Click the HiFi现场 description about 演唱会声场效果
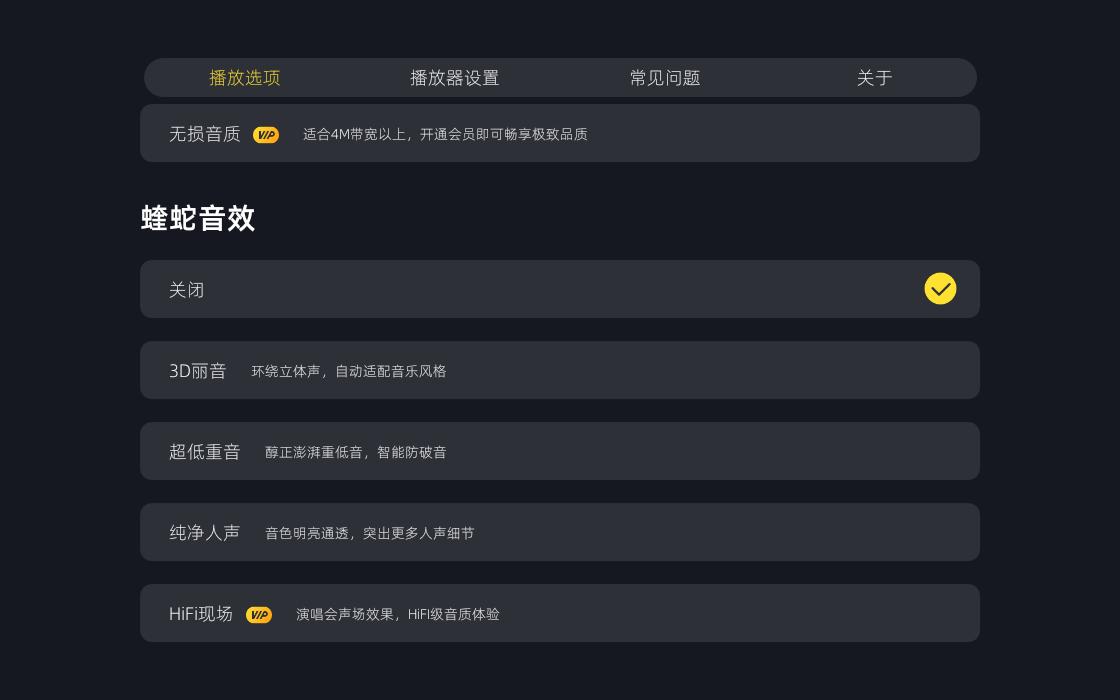 pyautogui.click(x=397, y=614)
